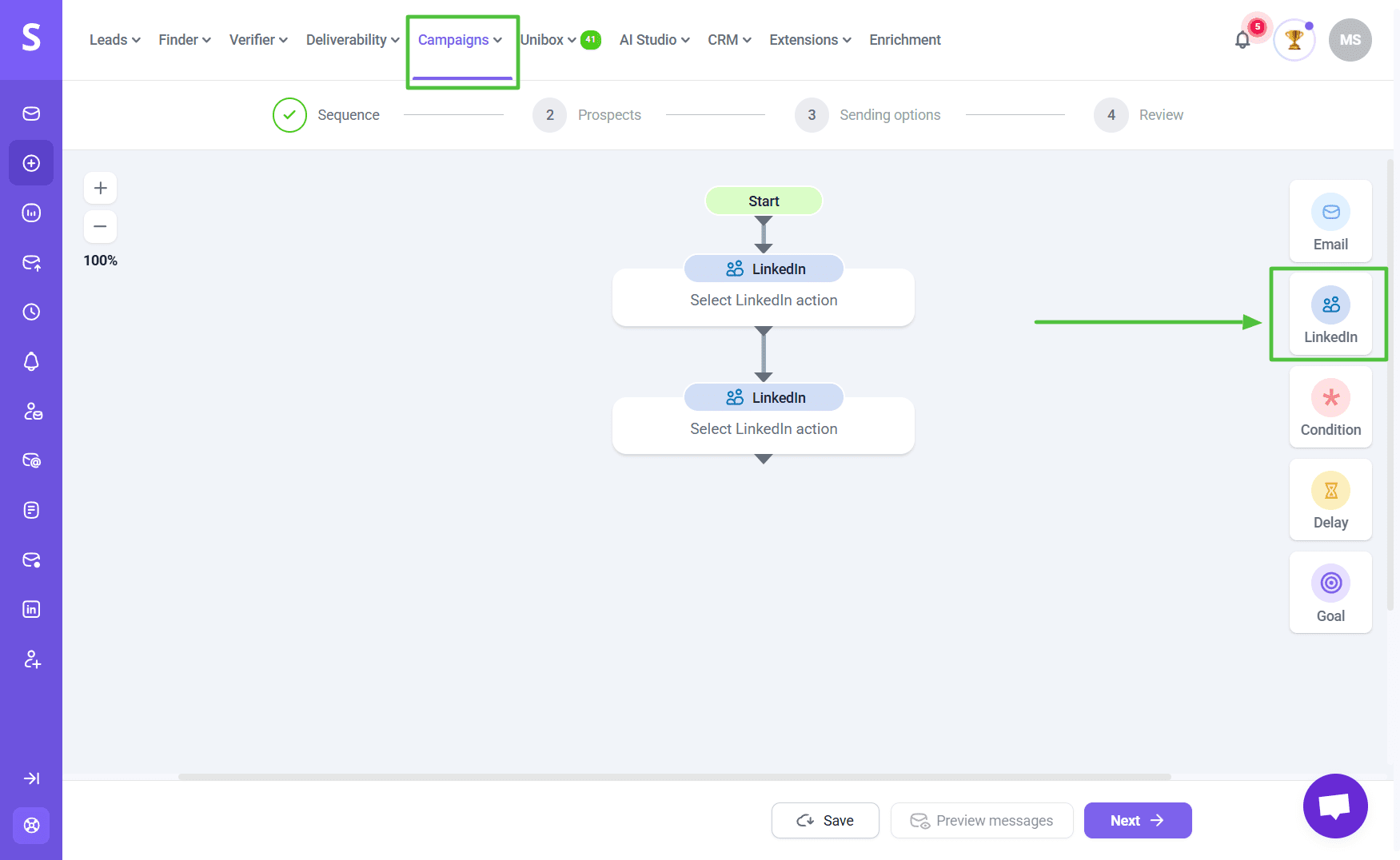Select the first LinkedIn action node
This screenshot has height=860, width=1400.
click(763, 301)
